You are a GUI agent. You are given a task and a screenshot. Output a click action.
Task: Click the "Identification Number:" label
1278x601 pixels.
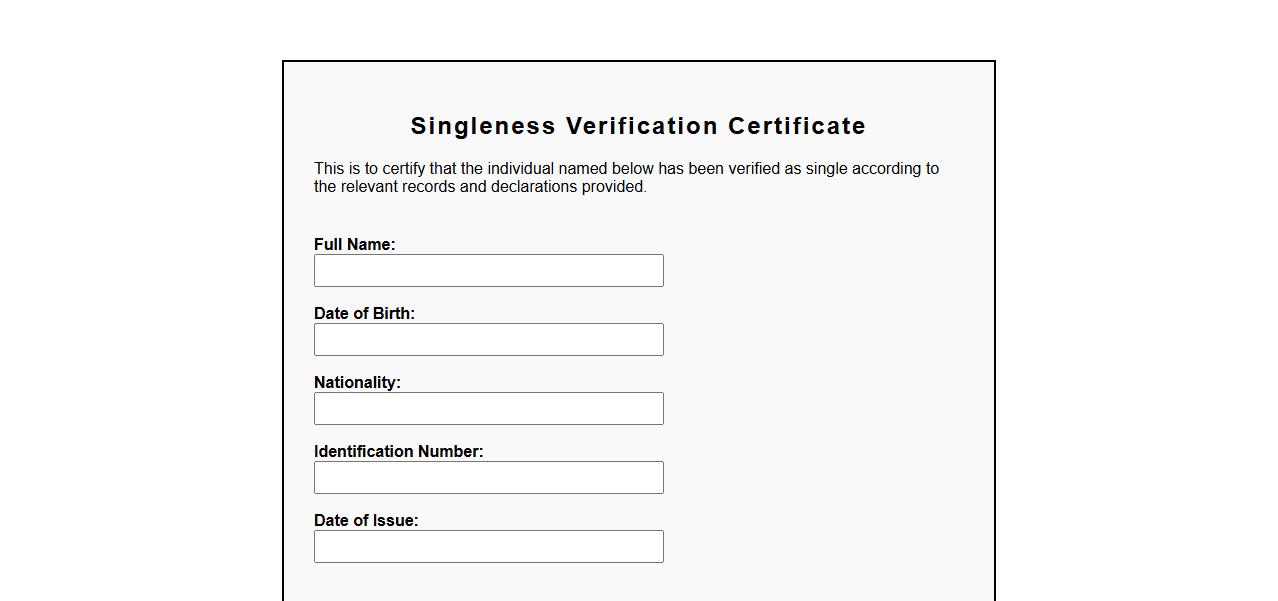coord(398,451)
